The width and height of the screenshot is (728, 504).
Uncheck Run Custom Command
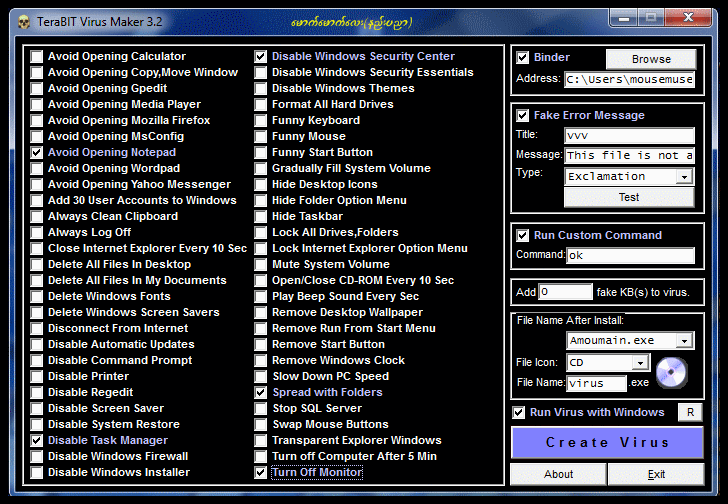pos(522,235)
